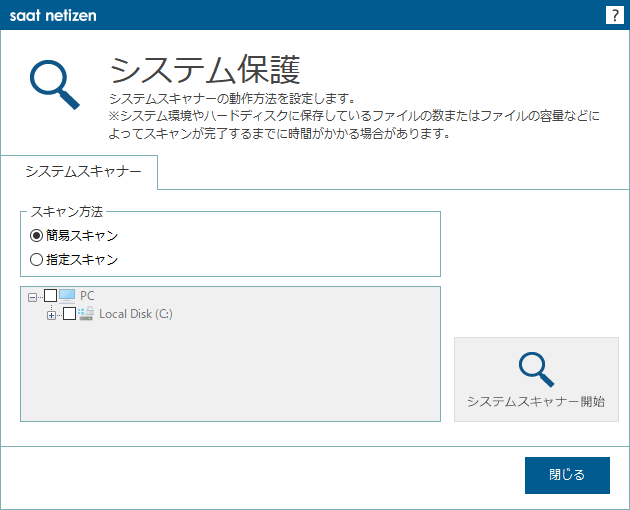Click magnifier icon on scanner start button
Viewport: 630px width, 510px height.
(x=536, y=370)
